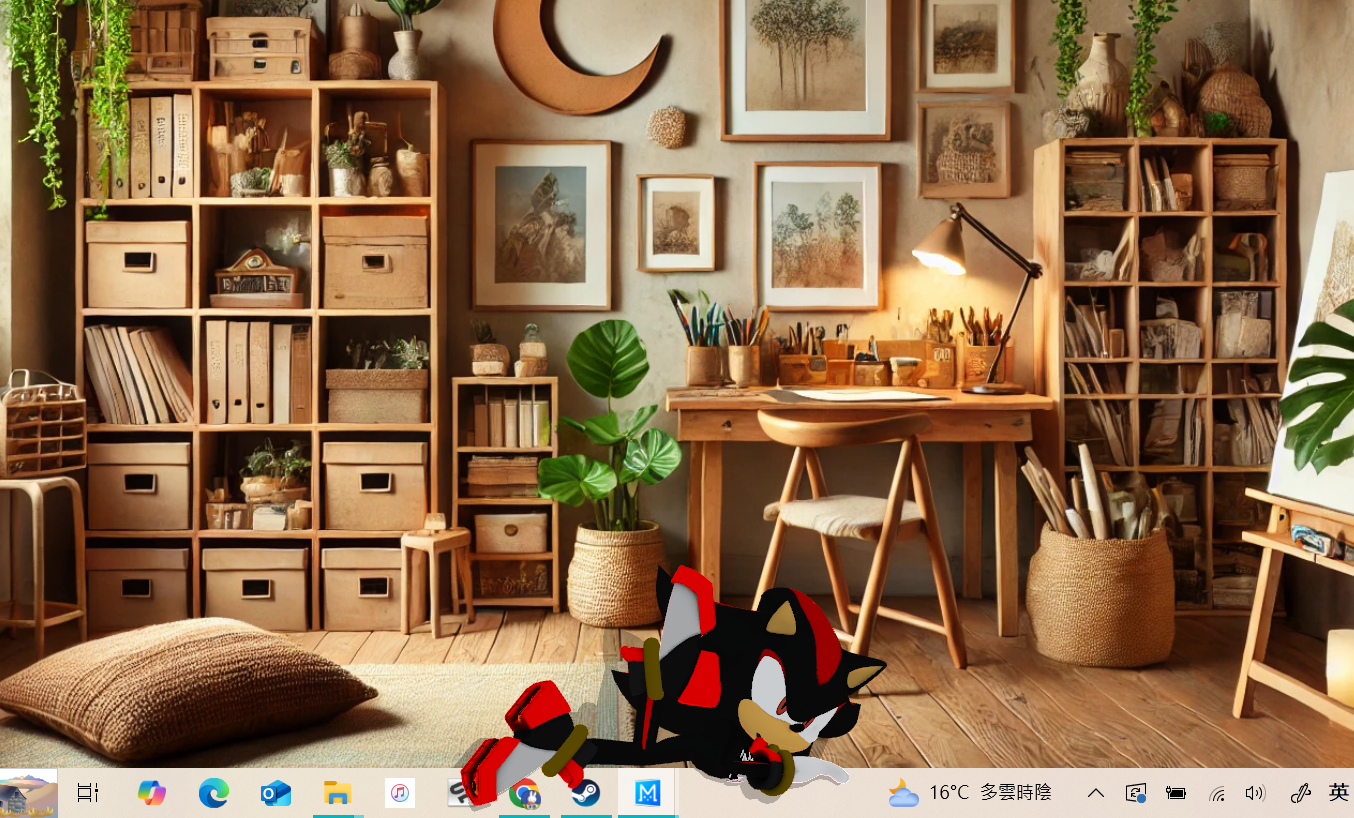Open the Search highlights image at taskbar start
Screen dimensions: 1354x818
click(28, 794)
